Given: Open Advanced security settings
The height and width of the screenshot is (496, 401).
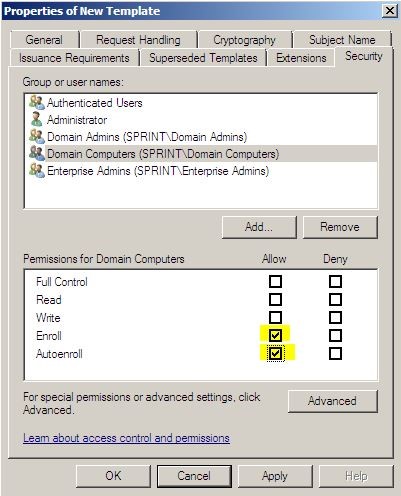Looking at the screenshot, I should coord(333,401).
